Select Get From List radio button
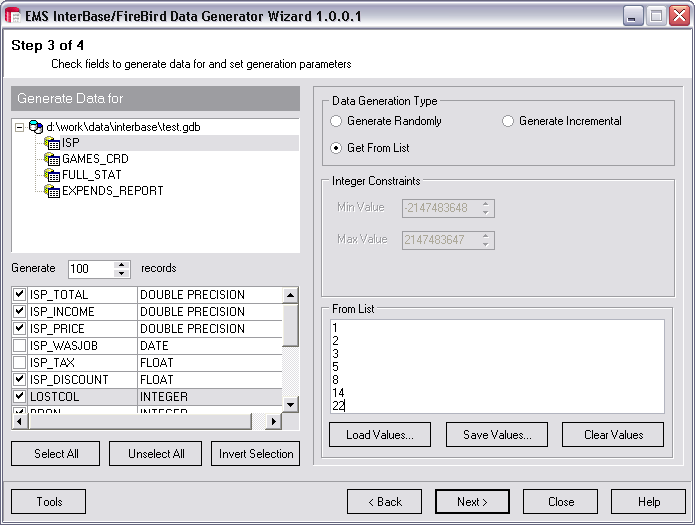 [336, 148]
